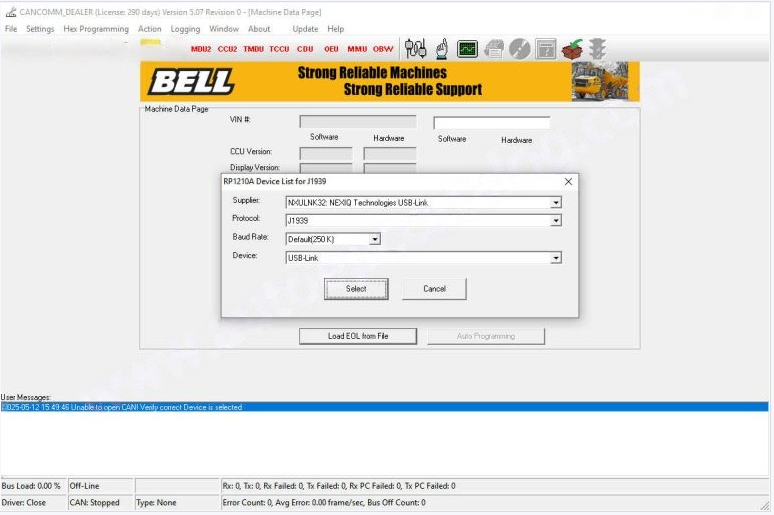The height and width of the screenshot is (515, 774).
Task: Expand the Protocol dropdown arrow
Action: [556, 221]
